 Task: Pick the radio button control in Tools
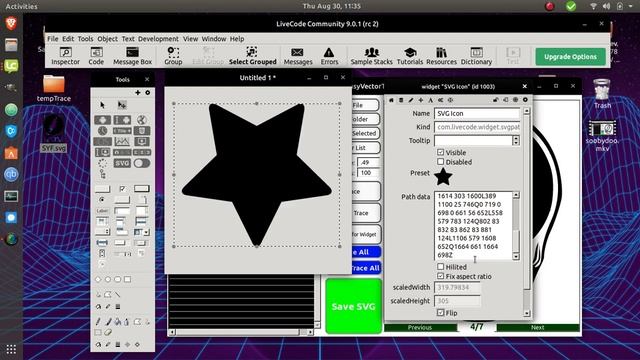click(x=102, y=200)
